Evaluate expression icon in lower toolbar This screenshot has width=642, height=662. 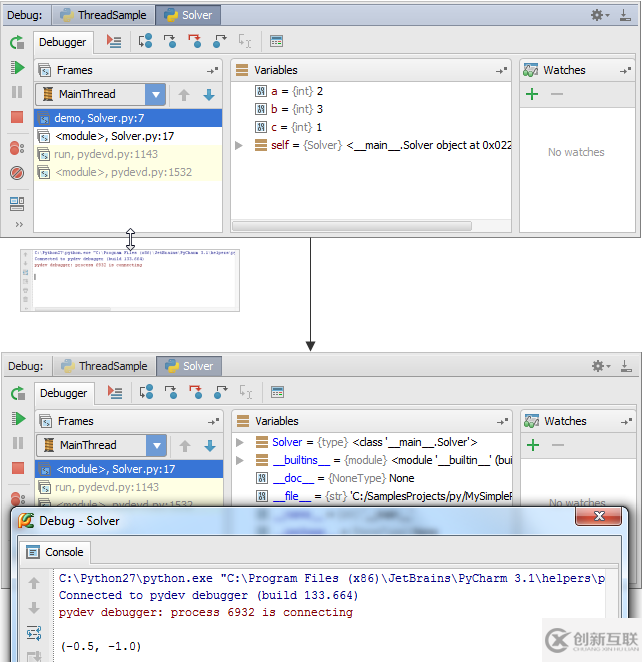point(277,392)
